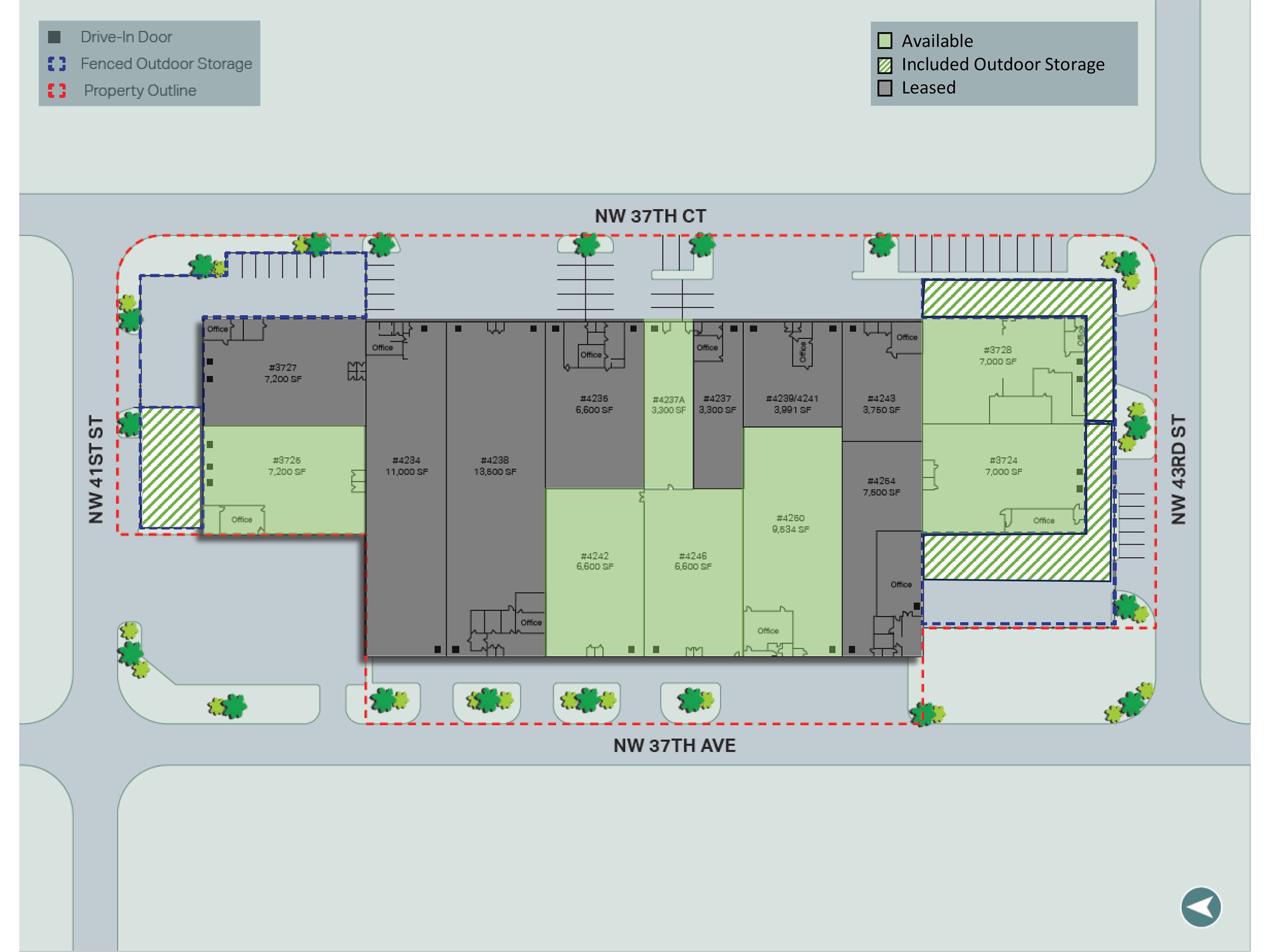Click the 'NW 37TH AVE' street label
This screenshot has width=1270, height=952.
tap(675, 745)
